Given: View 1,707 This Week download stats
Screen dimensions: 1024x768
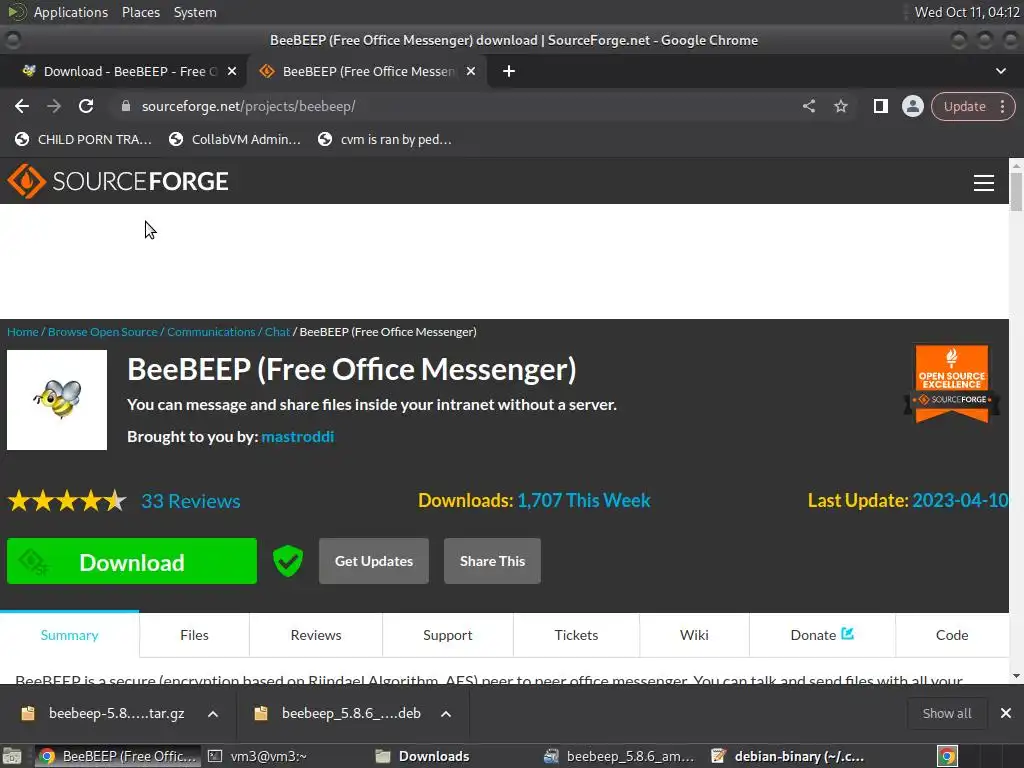Looking at the screenshot, I should [x=584, y=500].
